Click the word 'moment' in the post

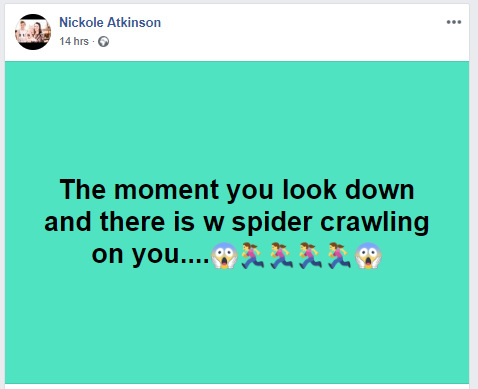pyautogui.click(x=166, y=190)
